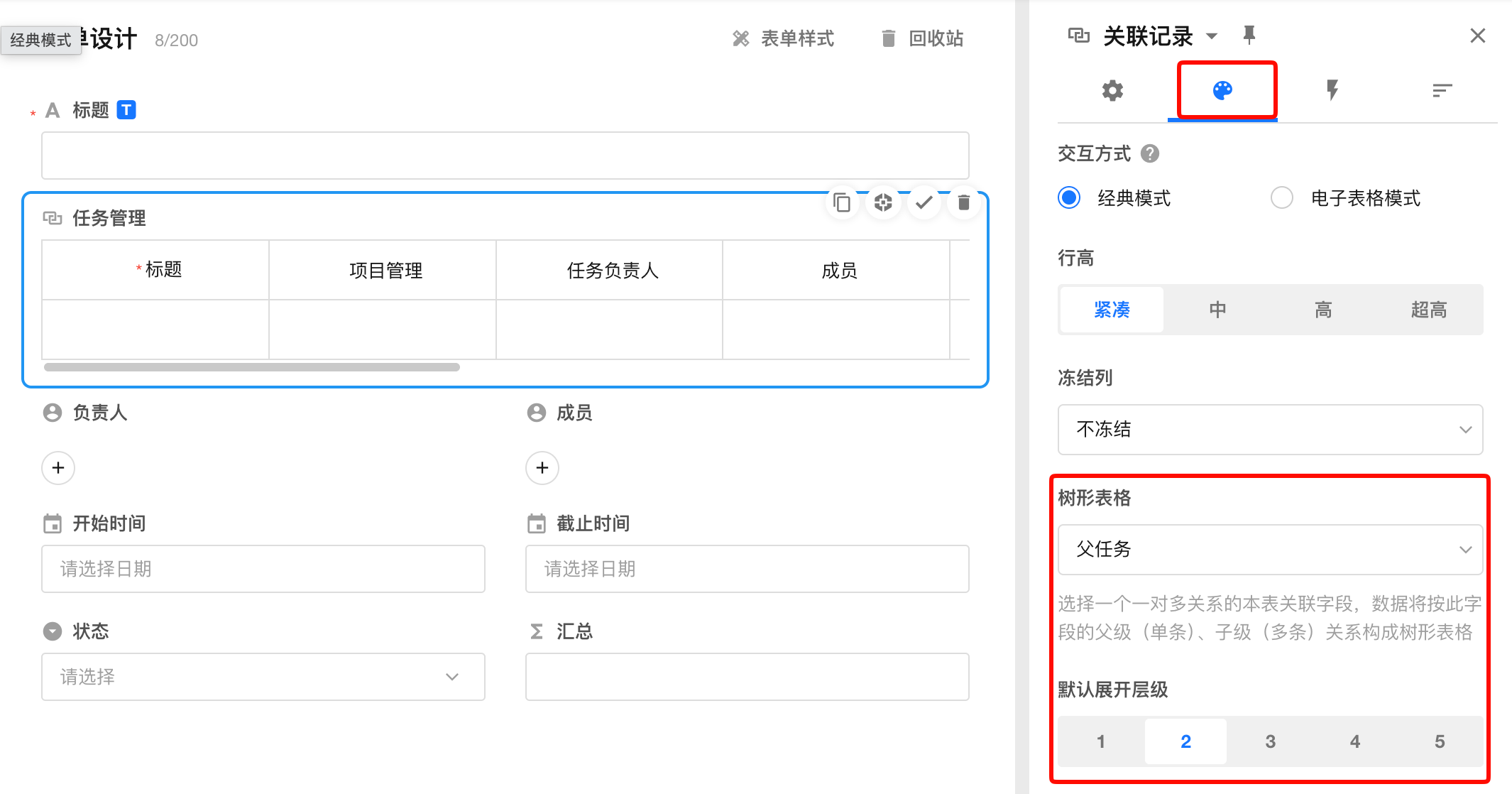Set row height to 中

pos(1217,310)
